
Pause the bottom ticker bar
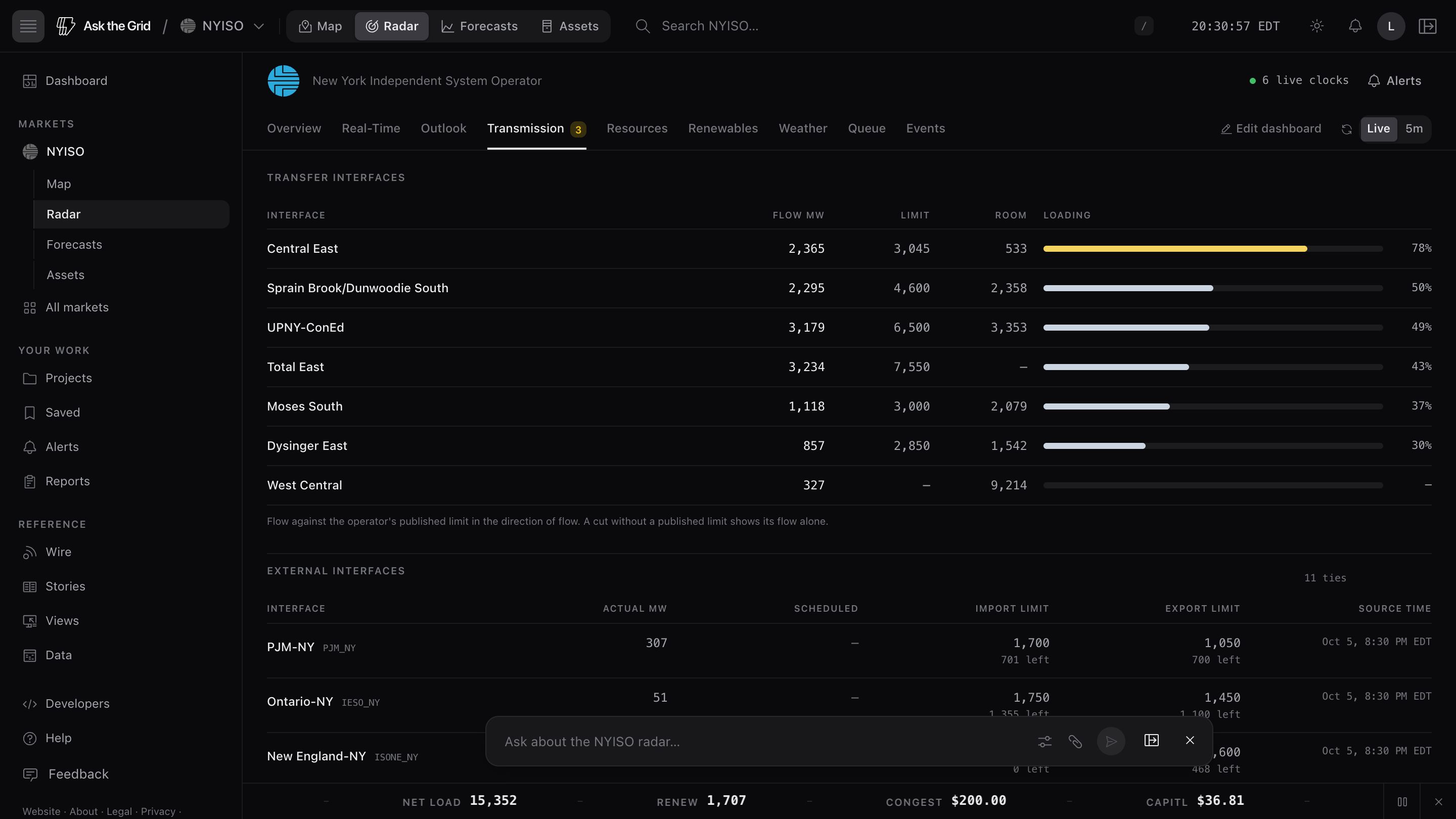pyautogui.click(x=1402, y=801)
